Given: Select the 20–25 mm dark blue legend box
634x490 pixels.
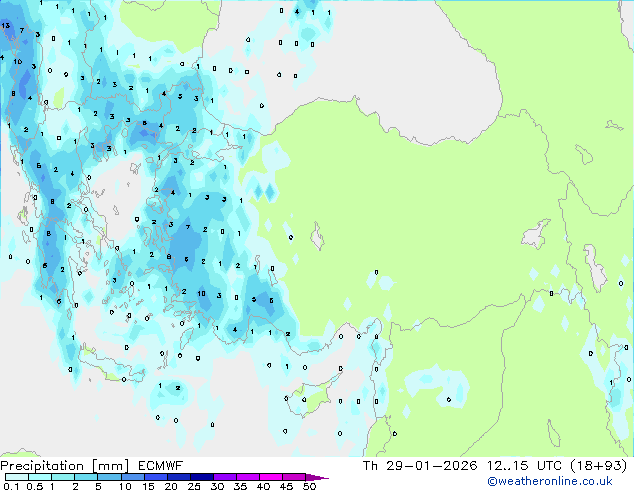Looking at the screenshot, I should (178, 477).
